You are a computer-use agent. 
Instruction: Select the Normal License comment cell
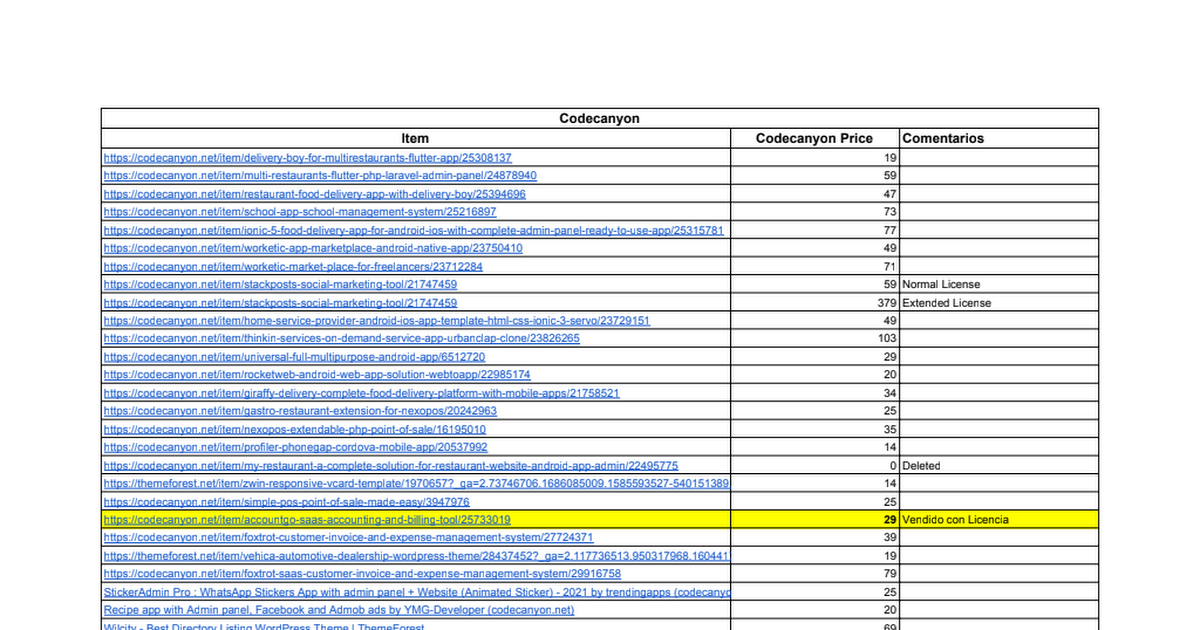[x=999, y=284]
